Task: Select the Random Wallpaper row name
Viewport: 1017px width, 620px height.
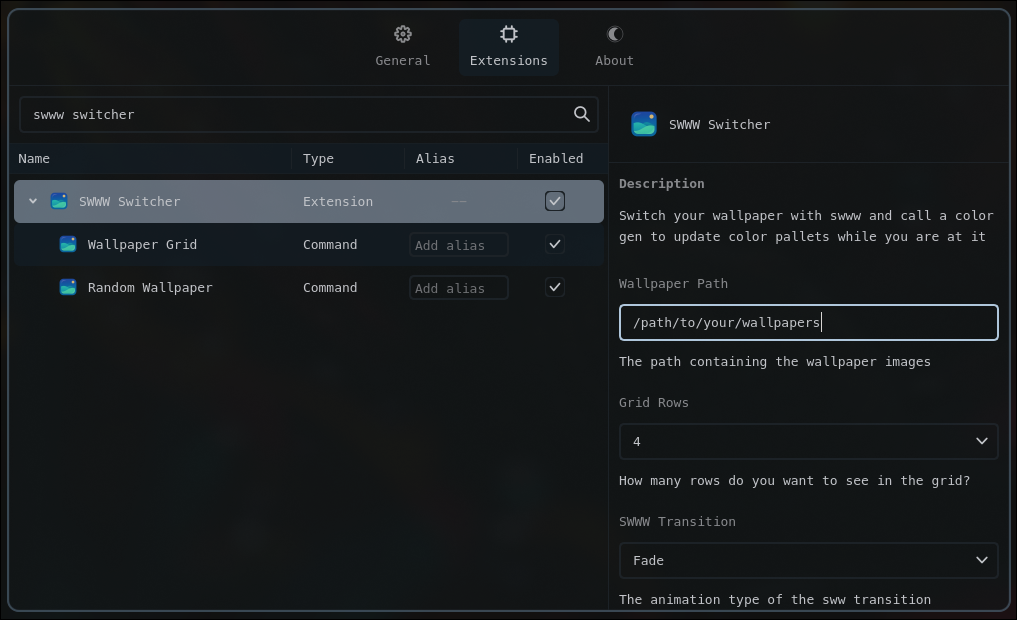Action: click(150, 287)
